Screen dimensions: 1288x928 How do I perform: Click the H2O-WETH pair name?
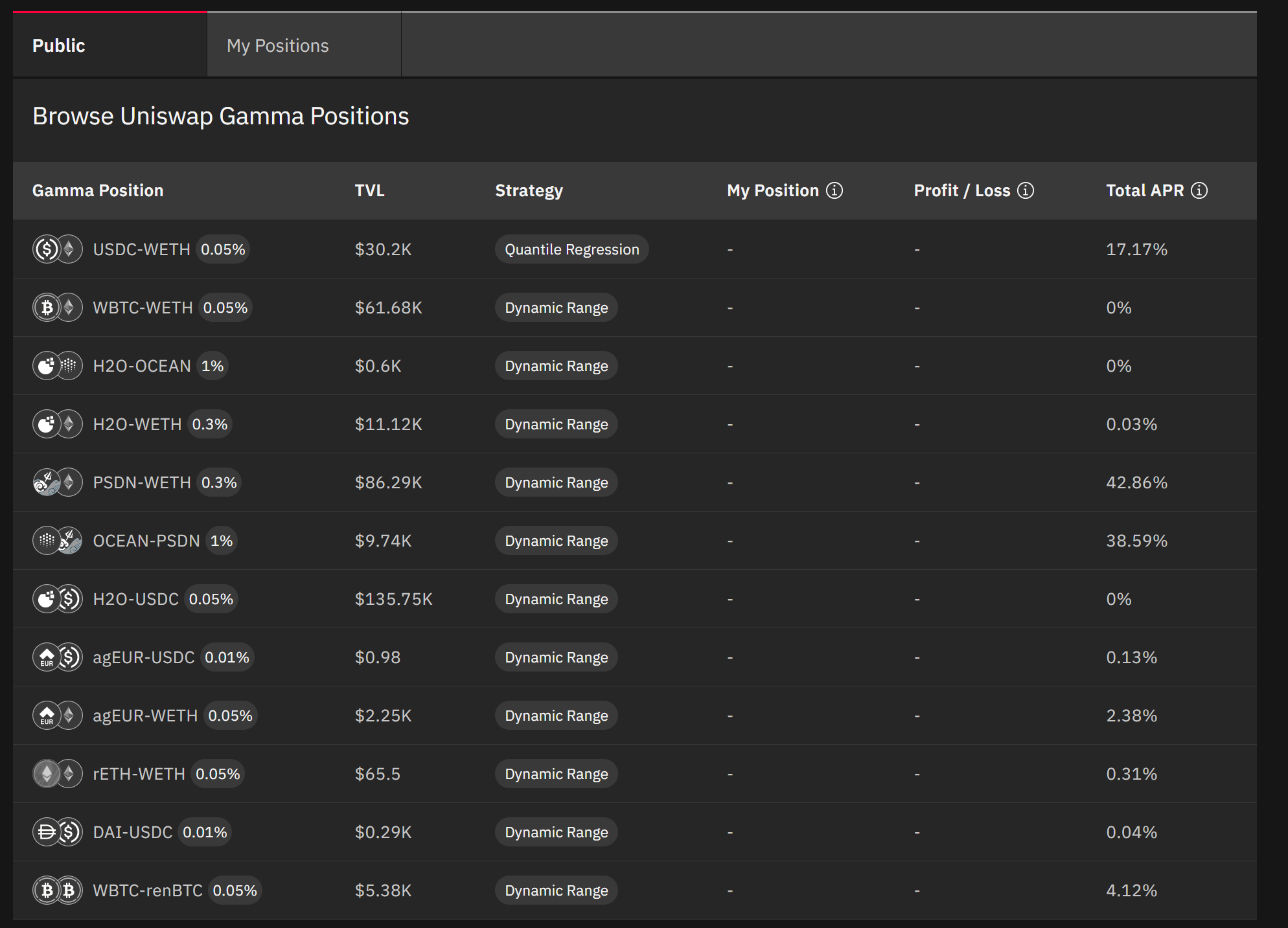pos(137,424)
